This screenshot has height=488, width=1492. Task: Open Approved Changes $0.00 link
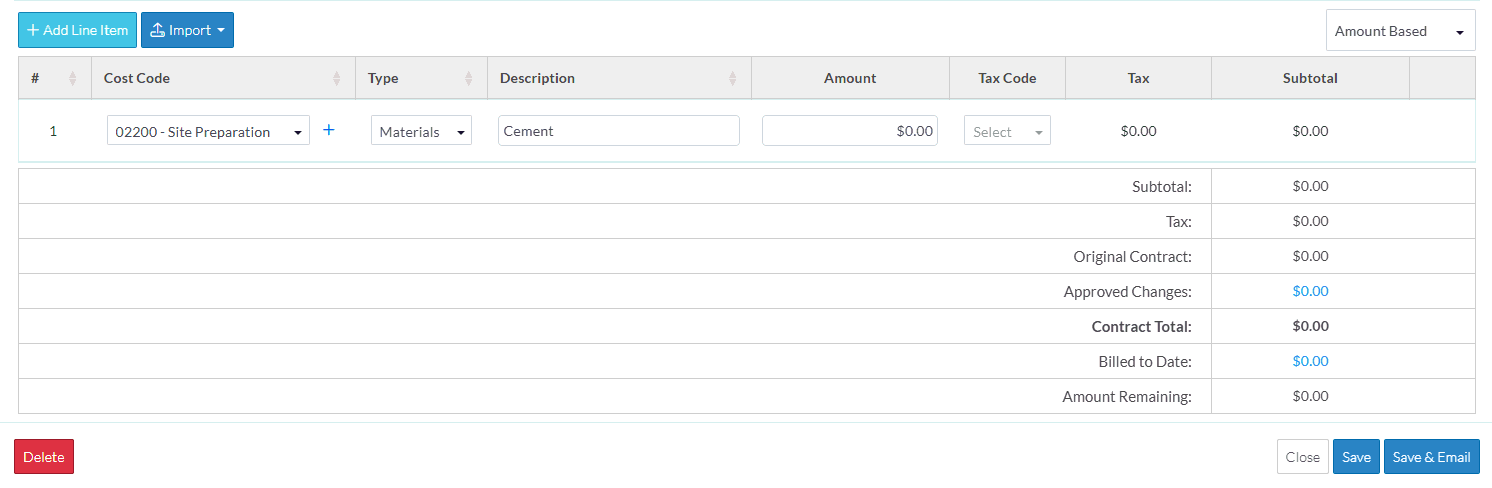pyautogui.click(x=1310, y=291)
